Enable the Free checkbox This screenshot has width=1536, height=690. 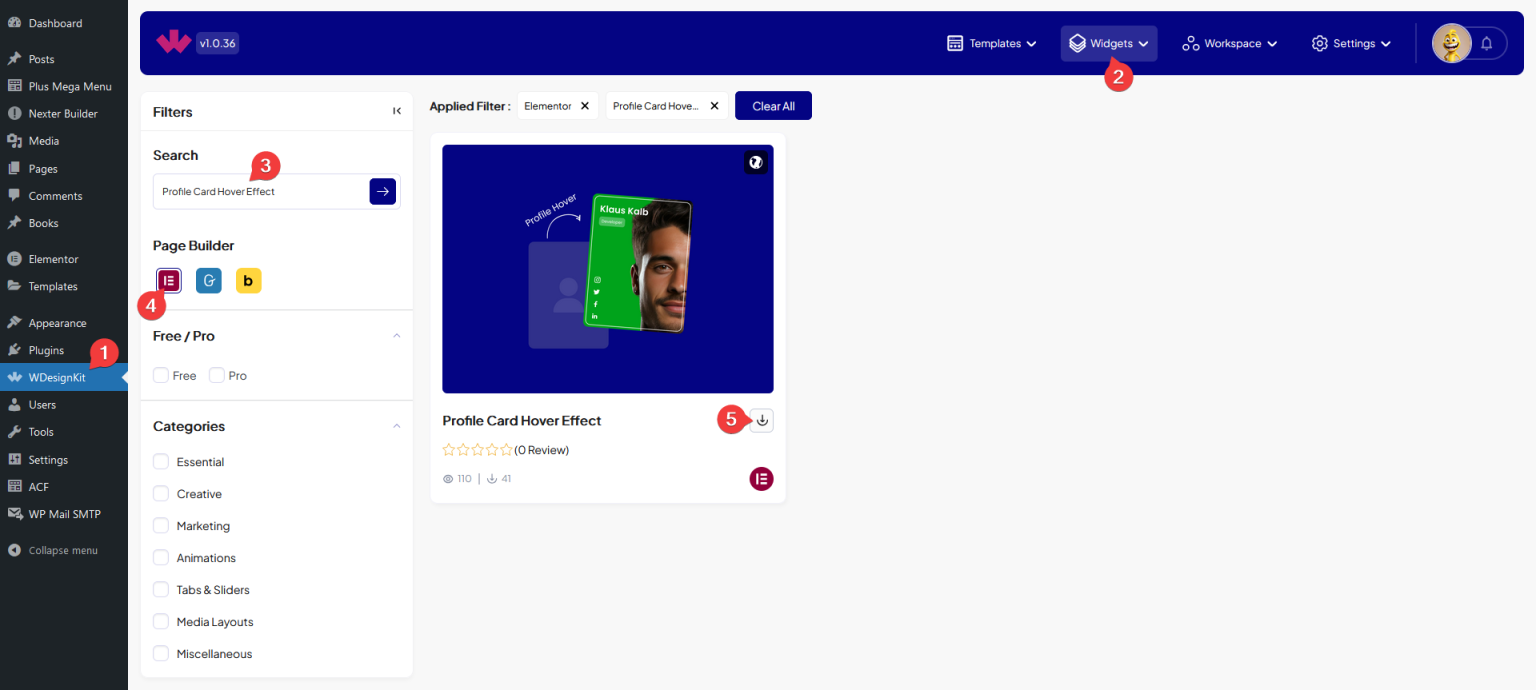(160, 375)
